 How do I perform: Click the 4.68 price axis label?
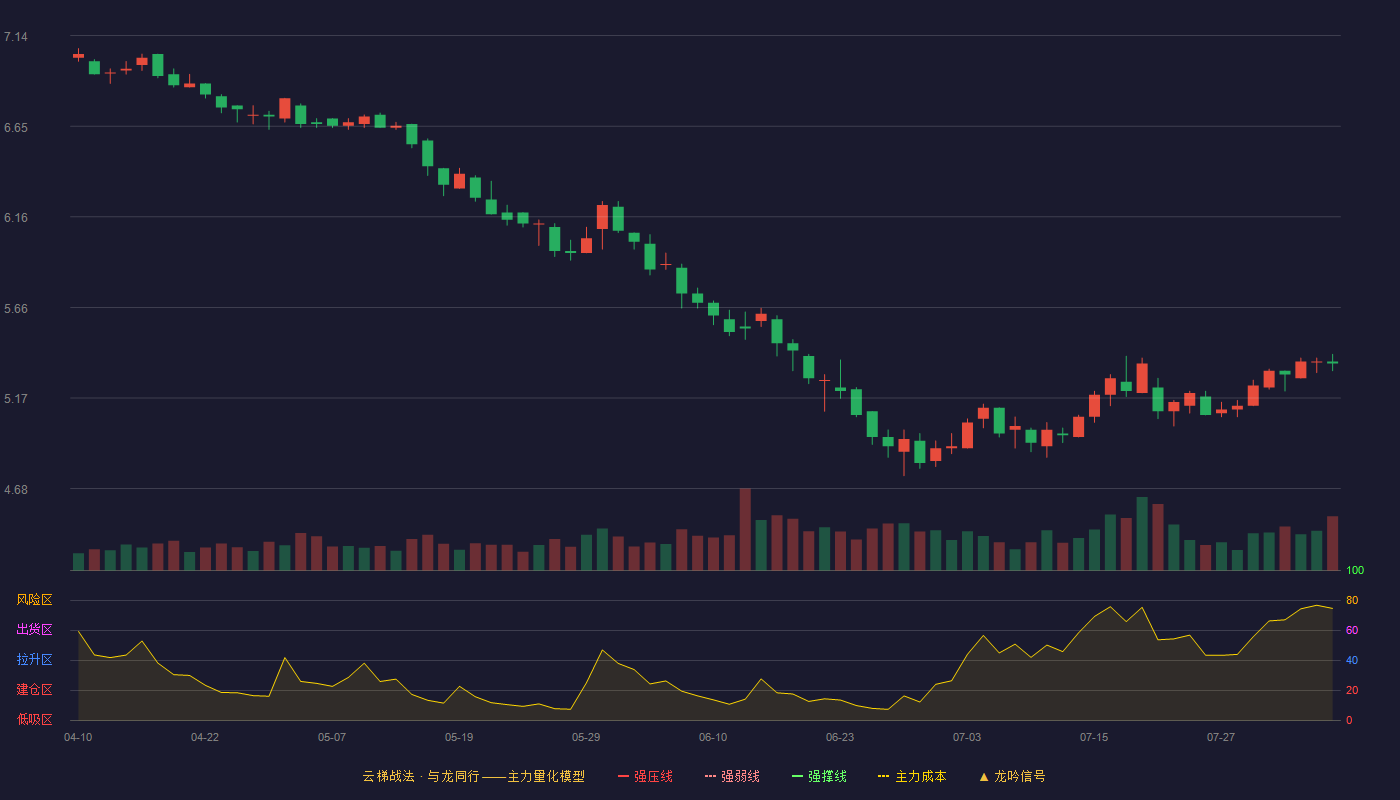(x=16, y=490)
